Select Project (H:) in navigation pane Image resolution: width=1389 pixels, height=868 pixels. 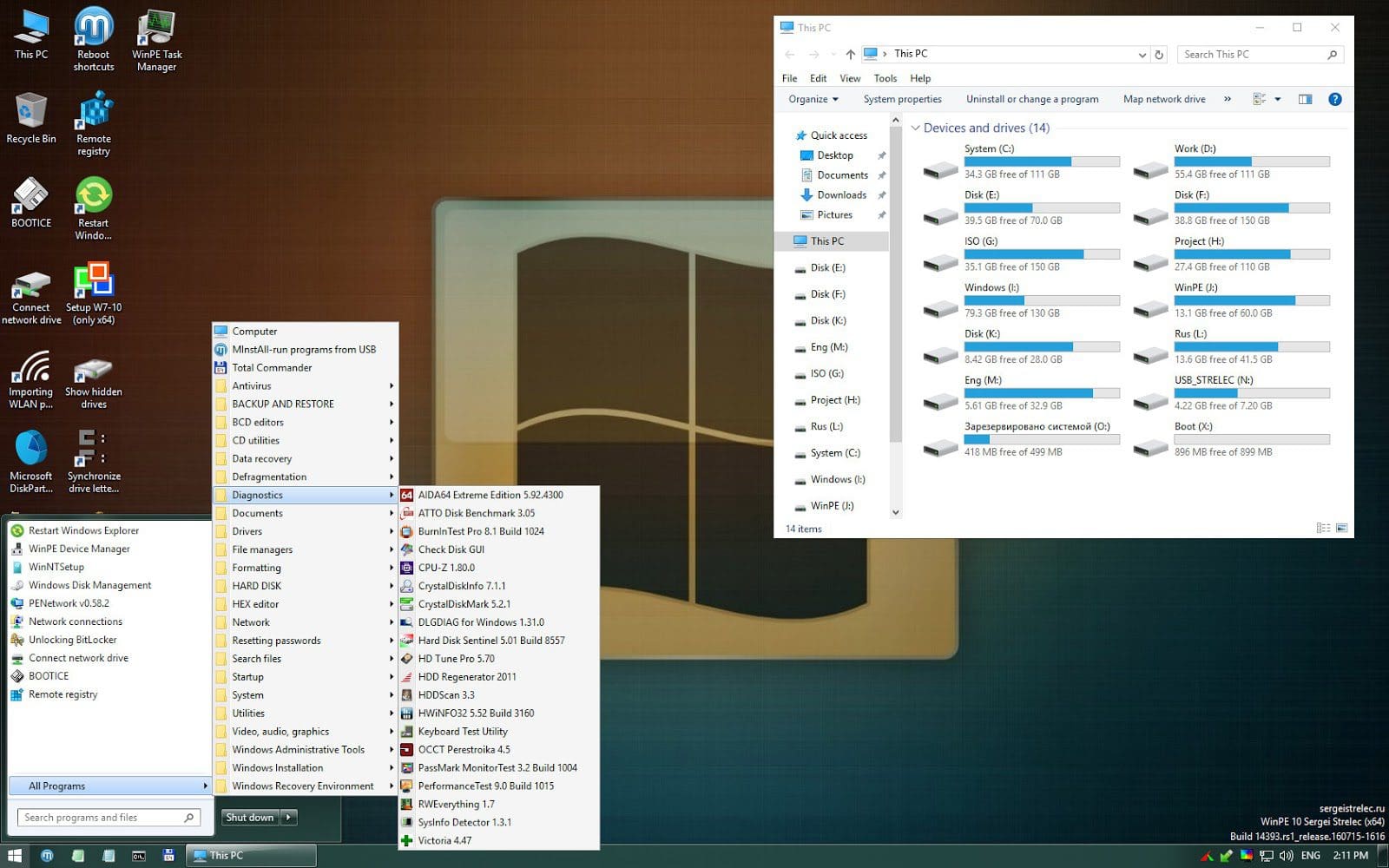(835, 400)
